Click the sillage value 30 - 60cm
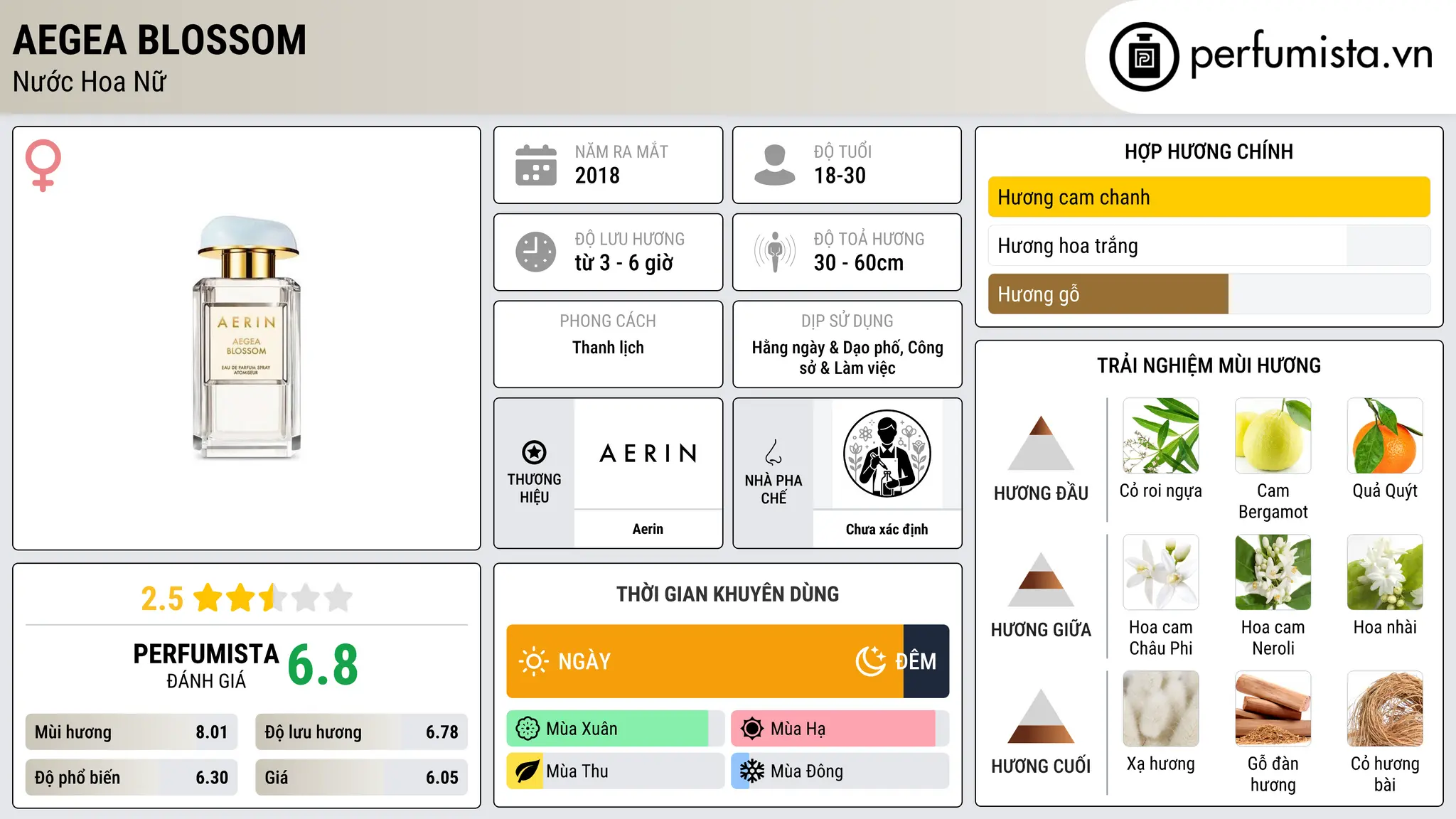This screenshot has width=1456, height=819. (x=859, y=263)
